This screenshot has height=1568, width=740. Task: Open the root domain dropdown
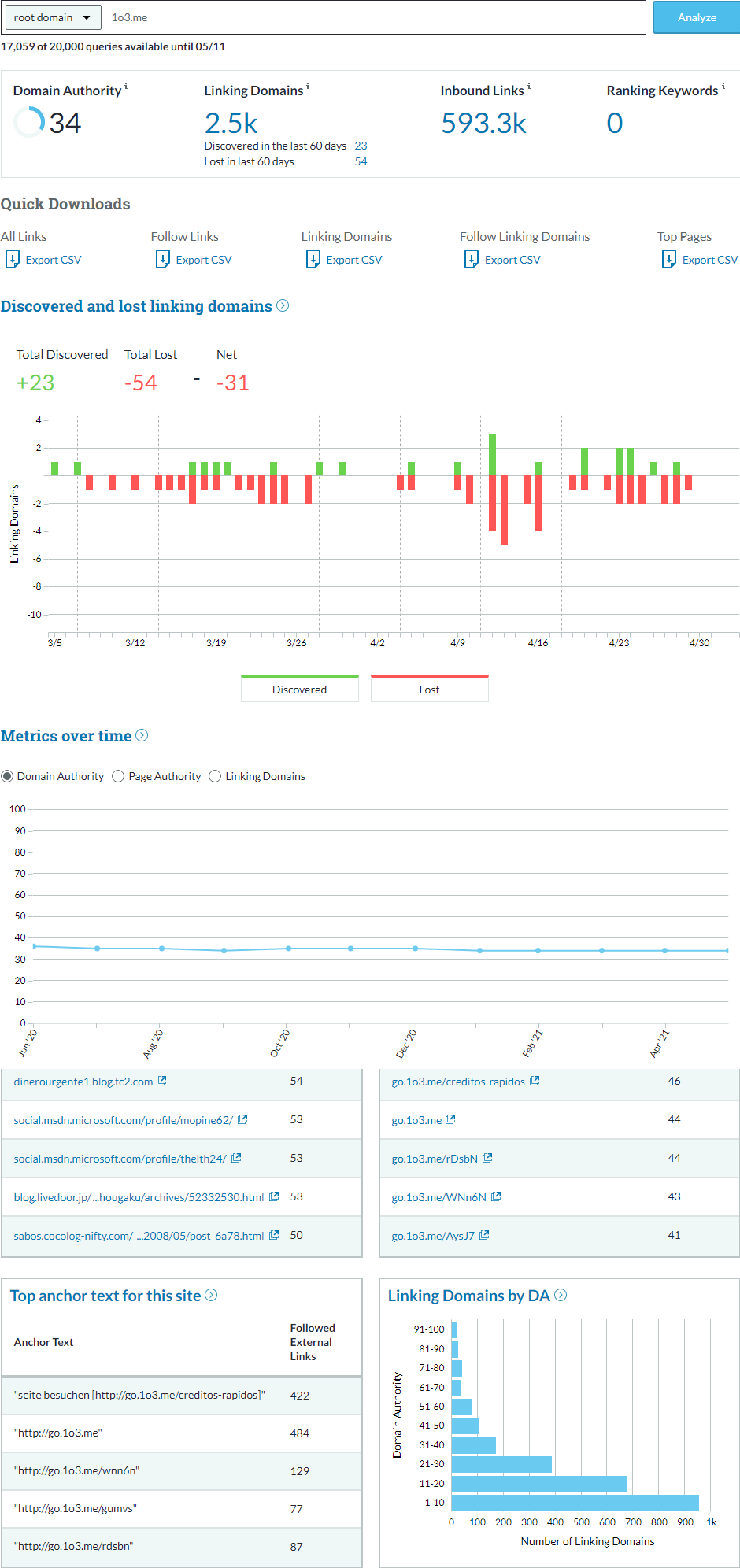[53, 17]
